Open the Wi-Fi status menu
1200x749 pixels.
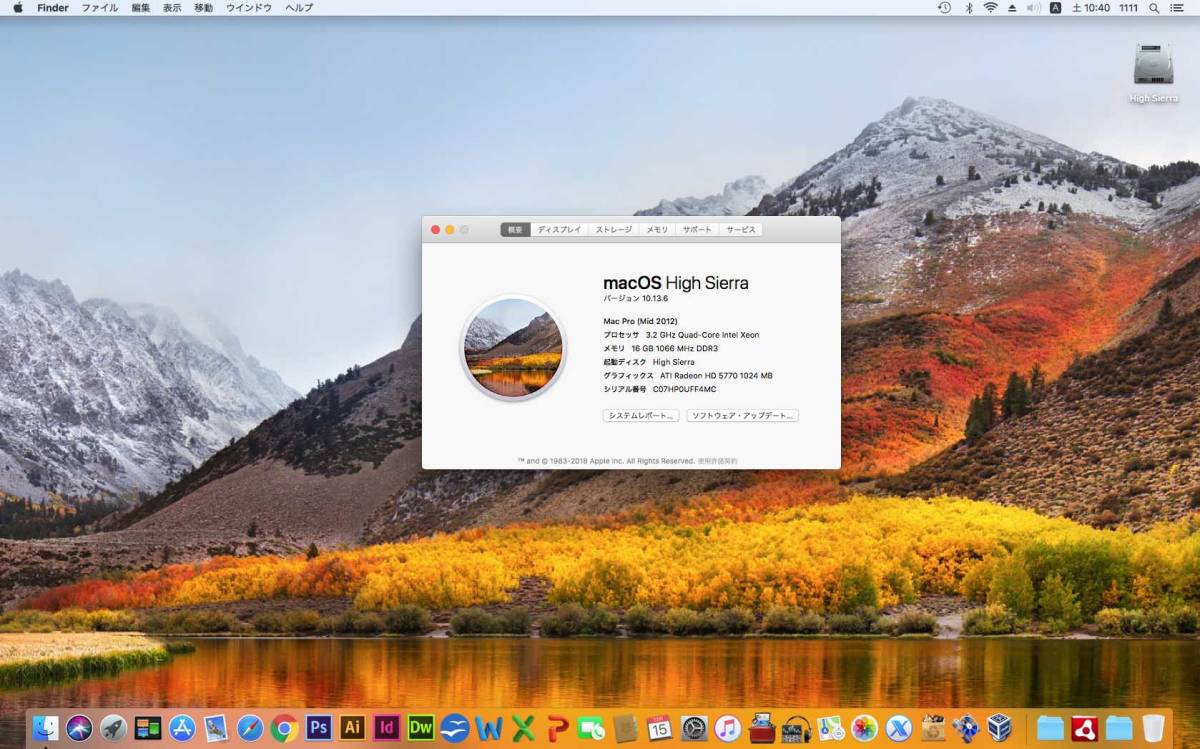[990, 7]
